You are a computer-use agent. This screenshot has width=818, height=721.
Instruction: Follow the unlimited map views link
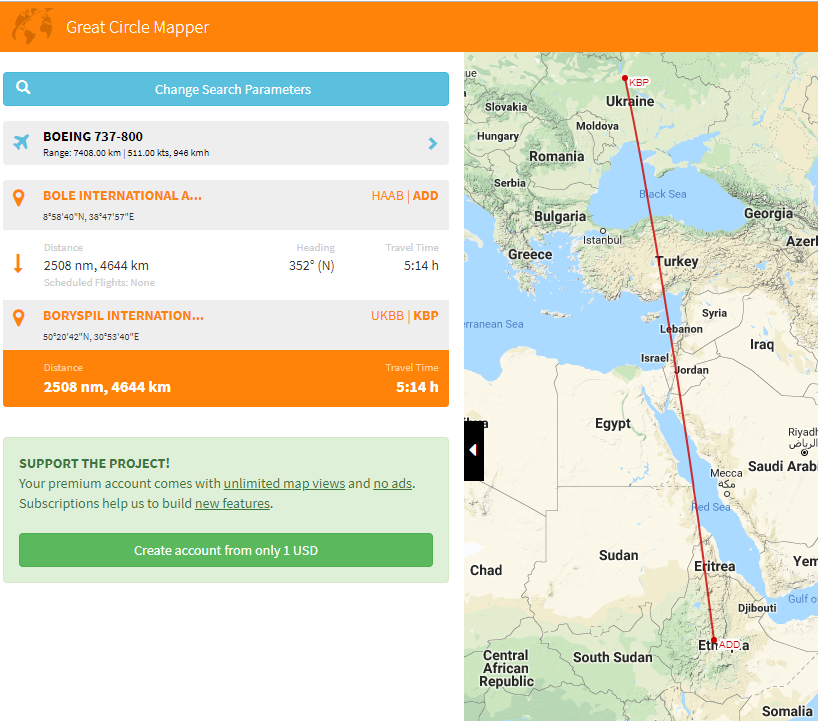point(284,484)
